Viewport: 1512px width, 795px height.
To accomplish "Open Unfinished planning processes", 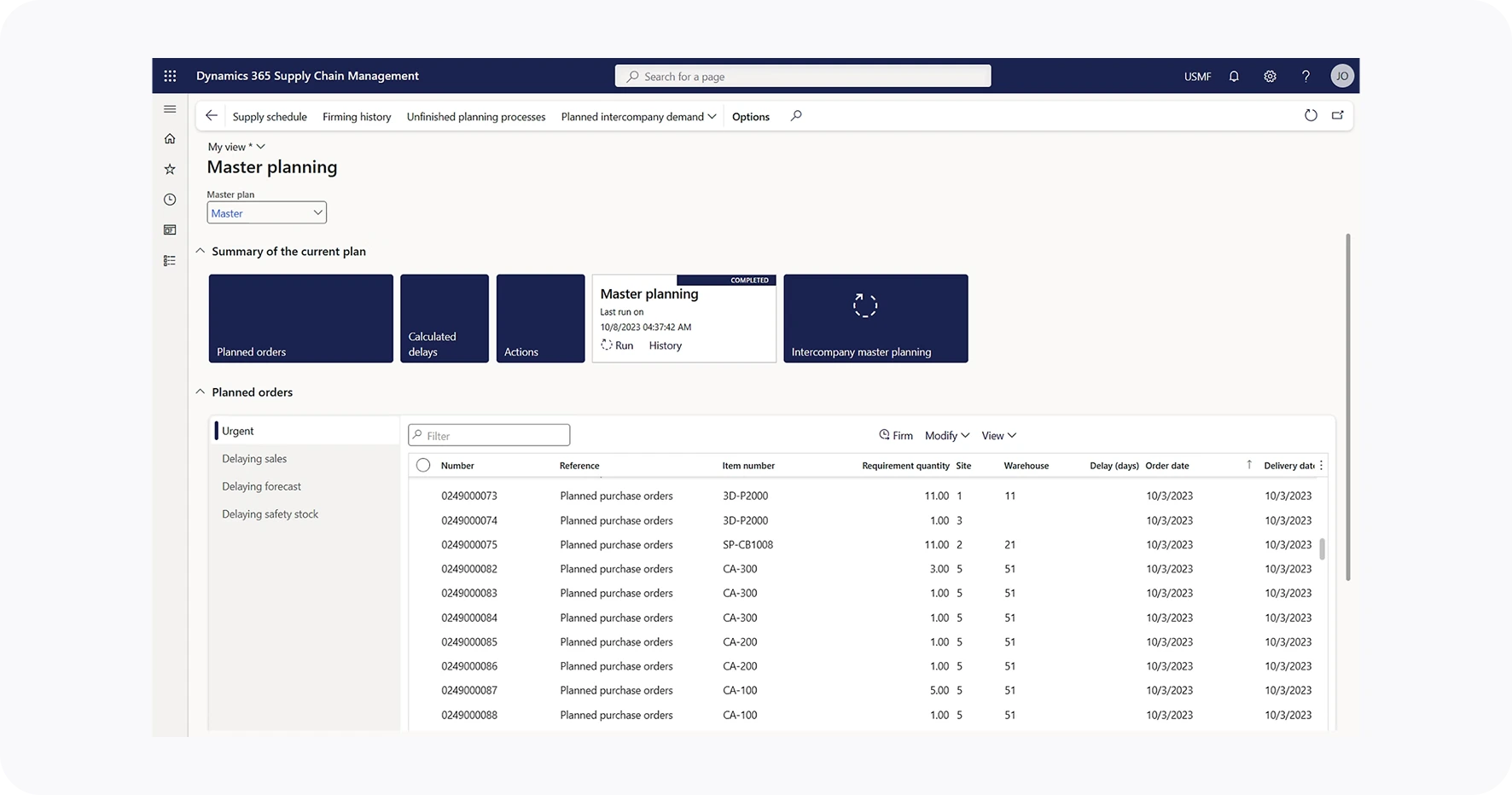I will (x=476, y=117).
